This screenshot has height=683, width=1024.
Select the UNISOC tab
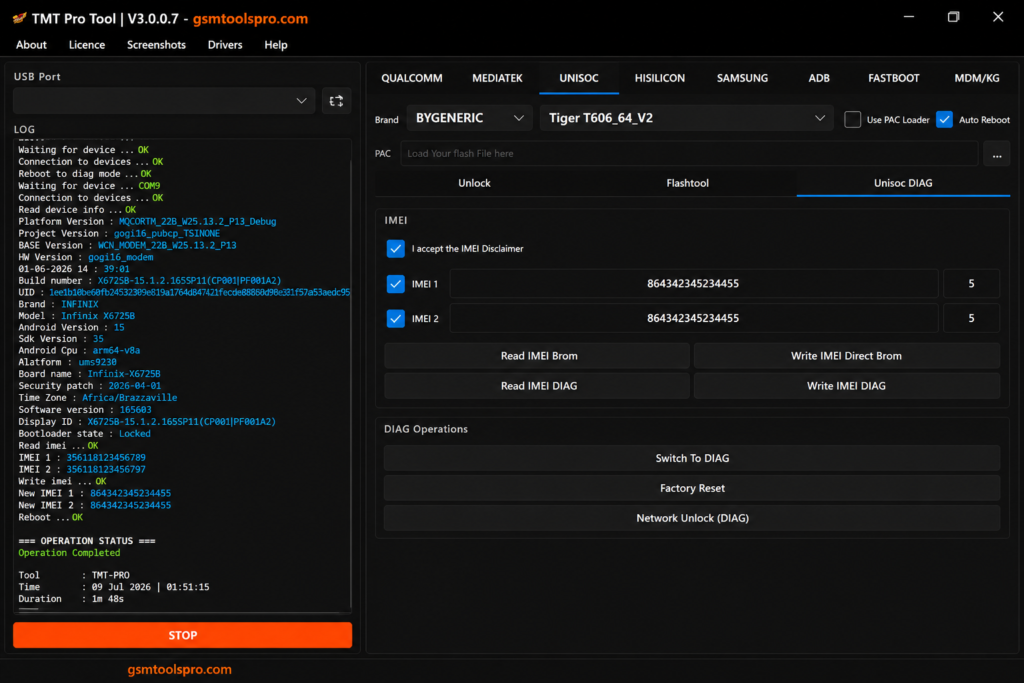[x=579, y=78]
